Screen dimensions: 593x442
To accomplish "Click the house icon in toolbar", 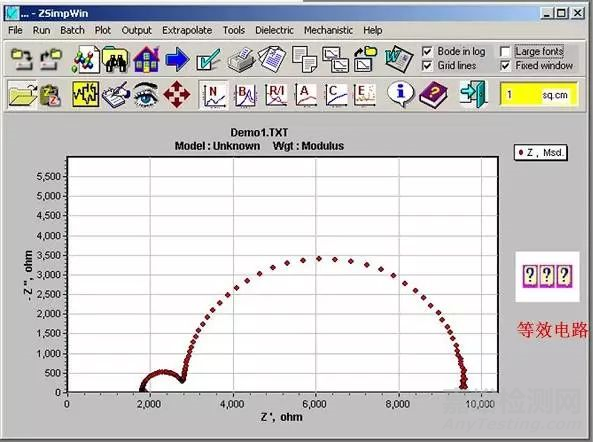I will 146,59.
